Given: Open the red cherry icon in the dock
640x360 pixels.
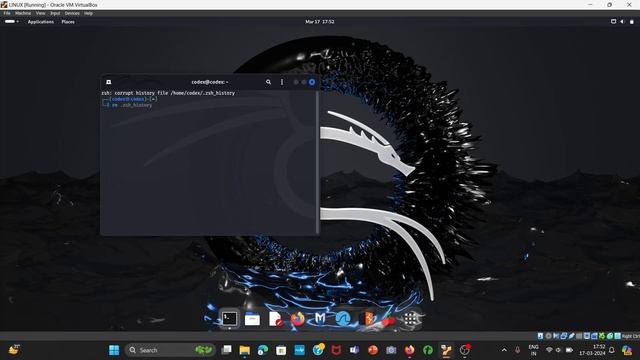Looking at the screenshot, I should 388,320.
